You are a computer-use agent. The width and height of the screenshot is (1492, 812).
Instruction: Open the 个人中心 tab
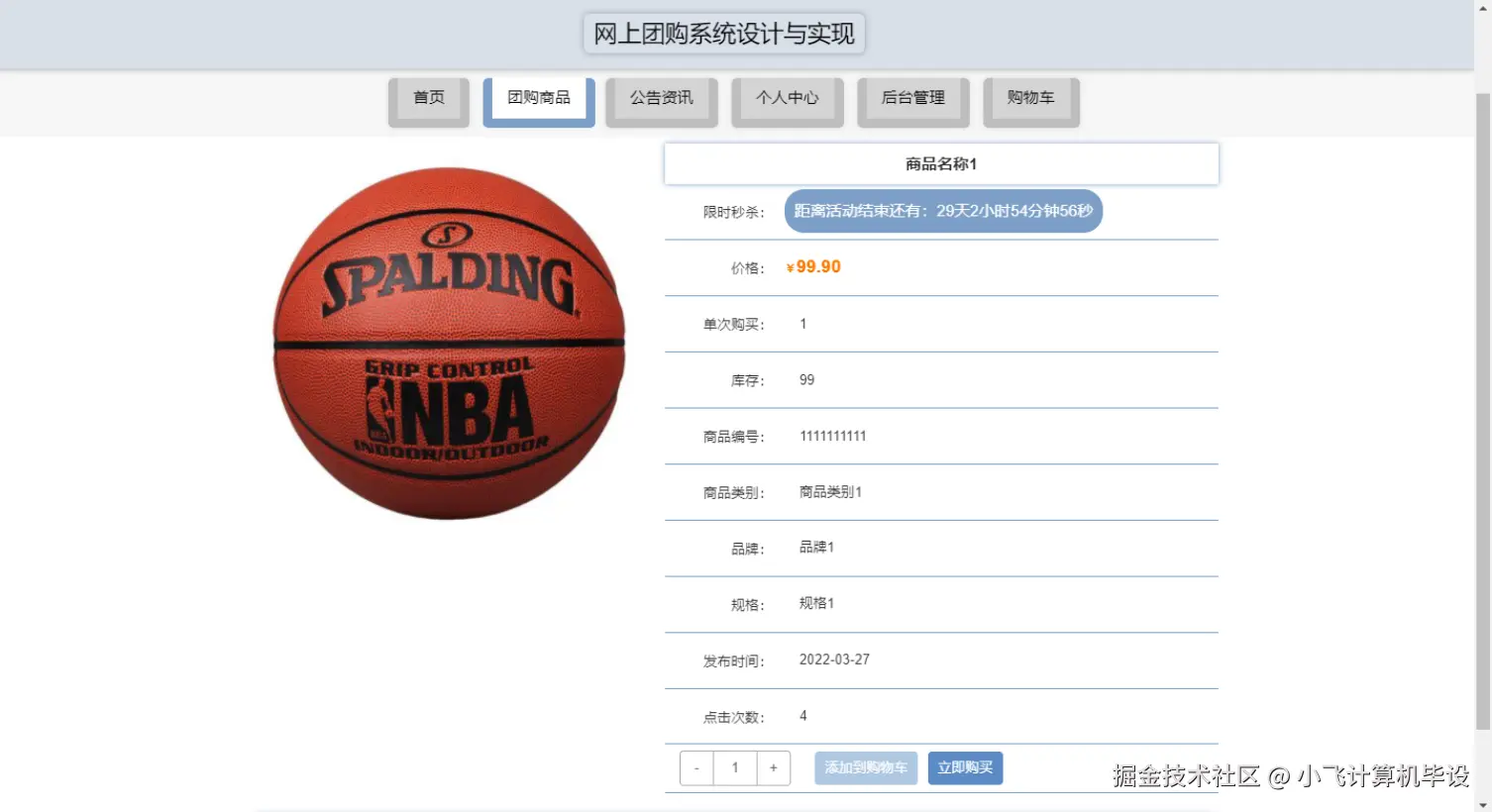788,102
